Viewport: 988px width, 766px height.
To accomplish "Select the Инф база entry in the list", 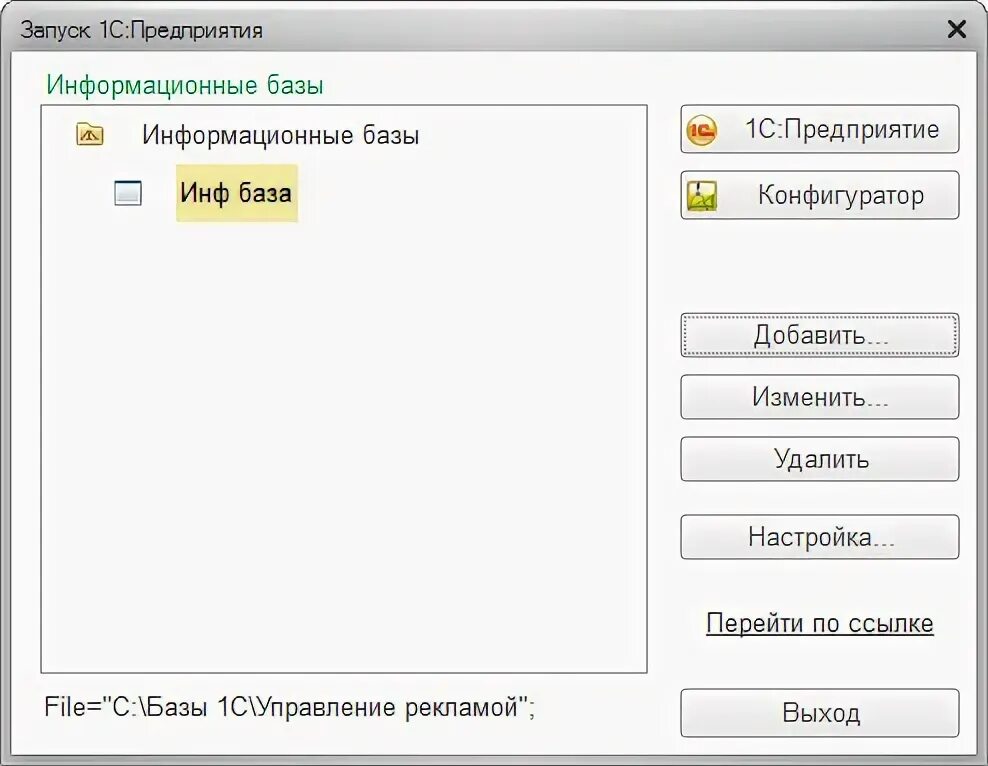I will point(236,193).
